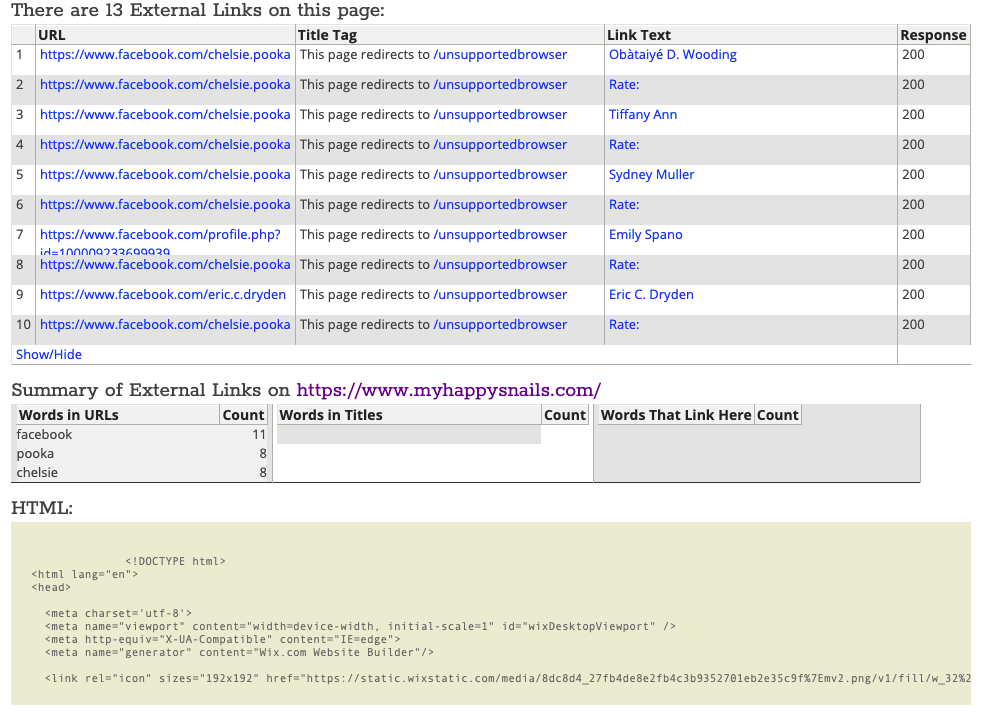Click the Rate: link in row 4
The image size is (983, 712).
tap(624, 145)
